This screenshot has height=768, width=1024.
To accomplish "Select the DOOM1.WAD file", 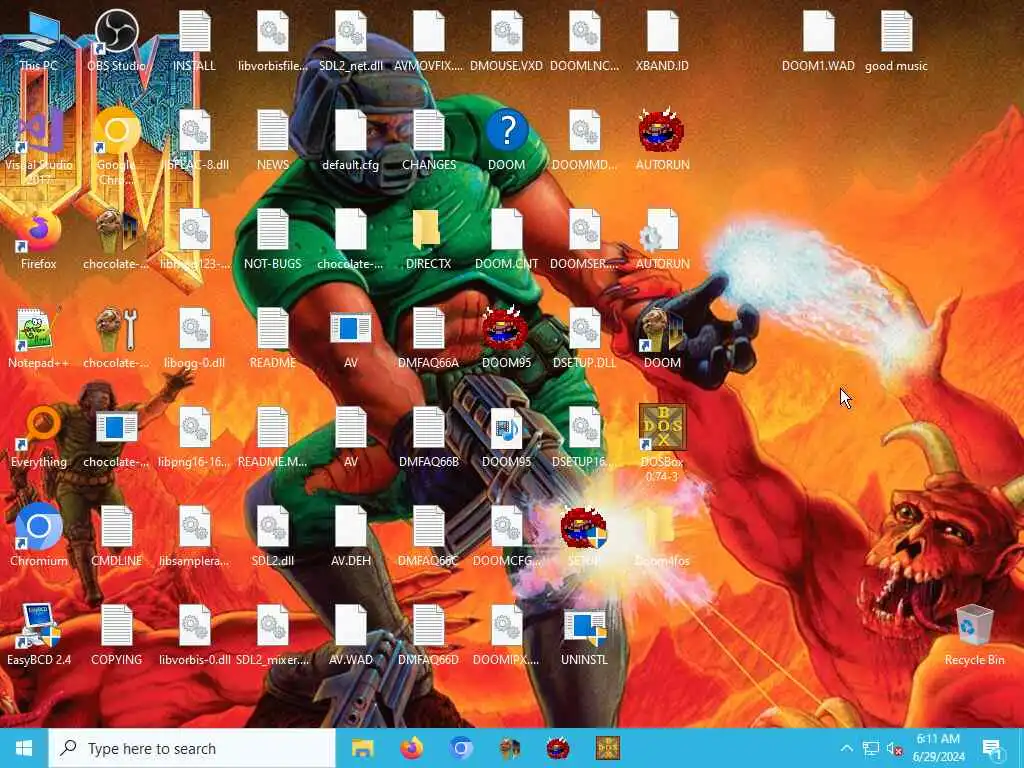I will click(x=818, y=40).
